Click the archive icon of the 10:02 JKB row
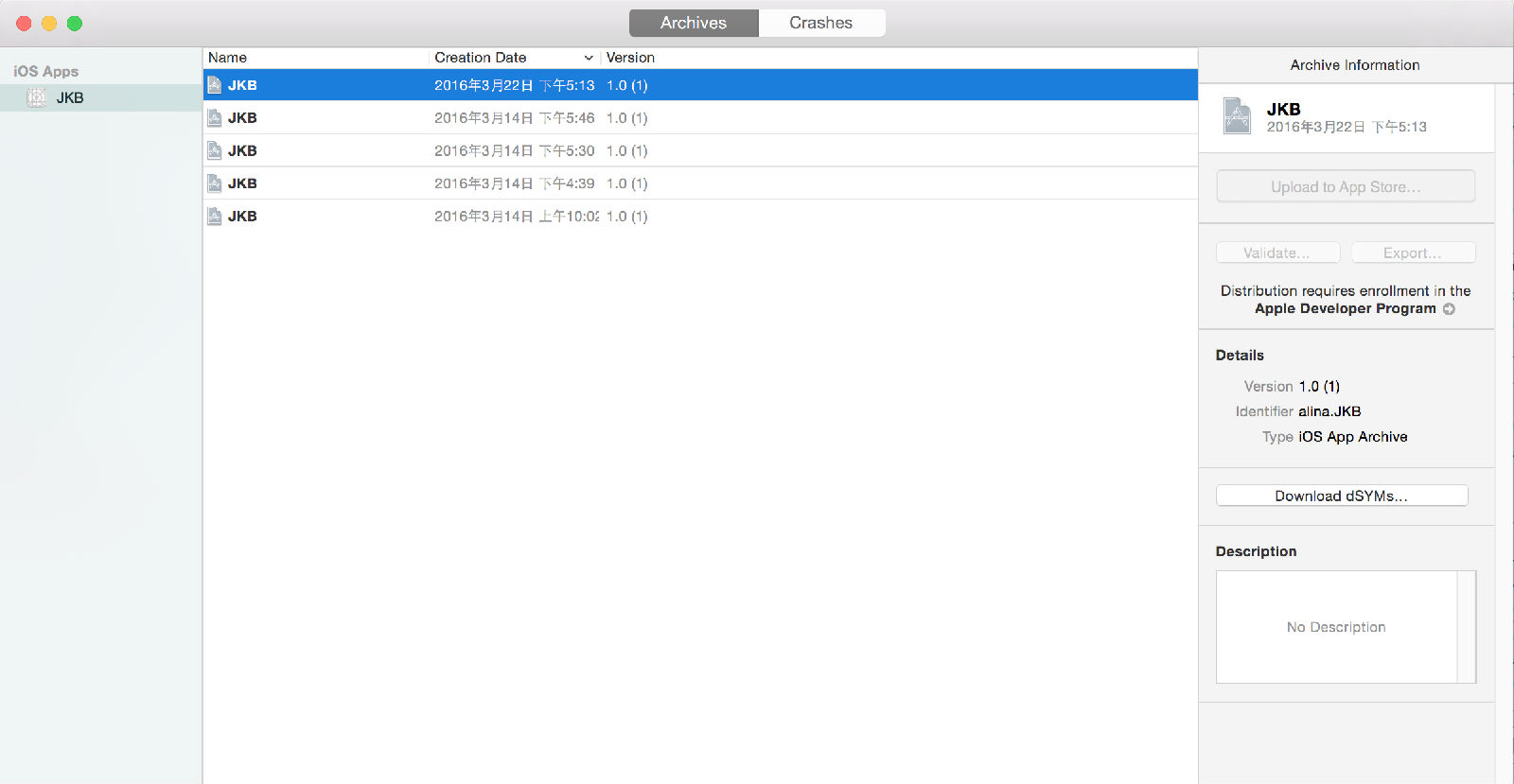 click(x=215, y=217)
